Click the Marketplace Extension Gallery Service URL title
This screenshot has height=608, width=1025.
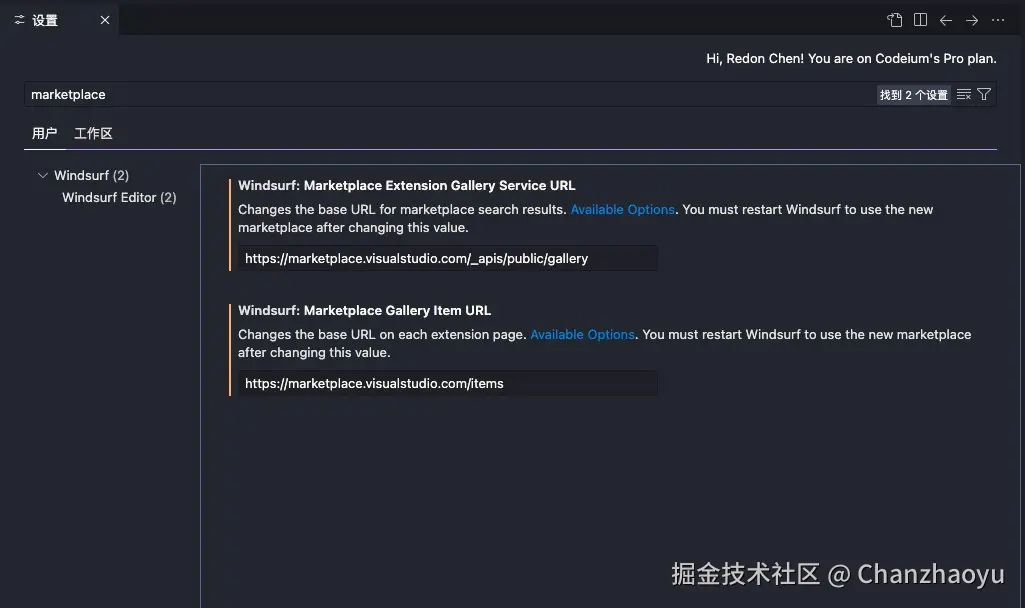click(x=406, y=185)
